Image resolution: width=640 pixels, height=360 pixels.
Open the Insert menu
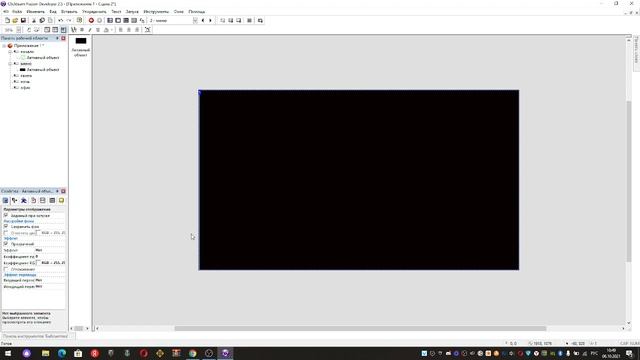pyautogui.click(x=69, y=12)
